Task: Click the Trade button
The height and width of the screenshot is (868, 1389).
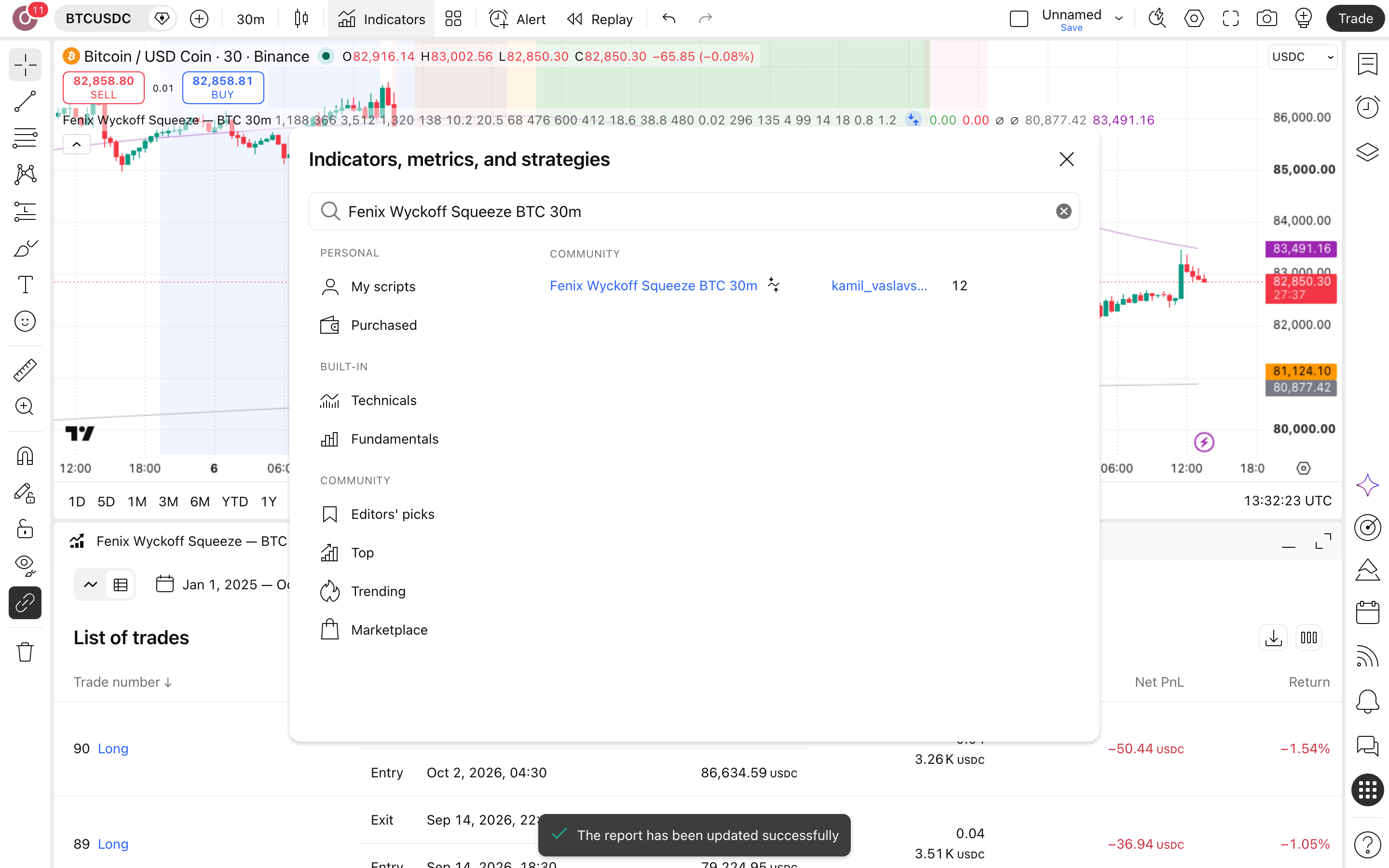Action: click(1355, 19)
